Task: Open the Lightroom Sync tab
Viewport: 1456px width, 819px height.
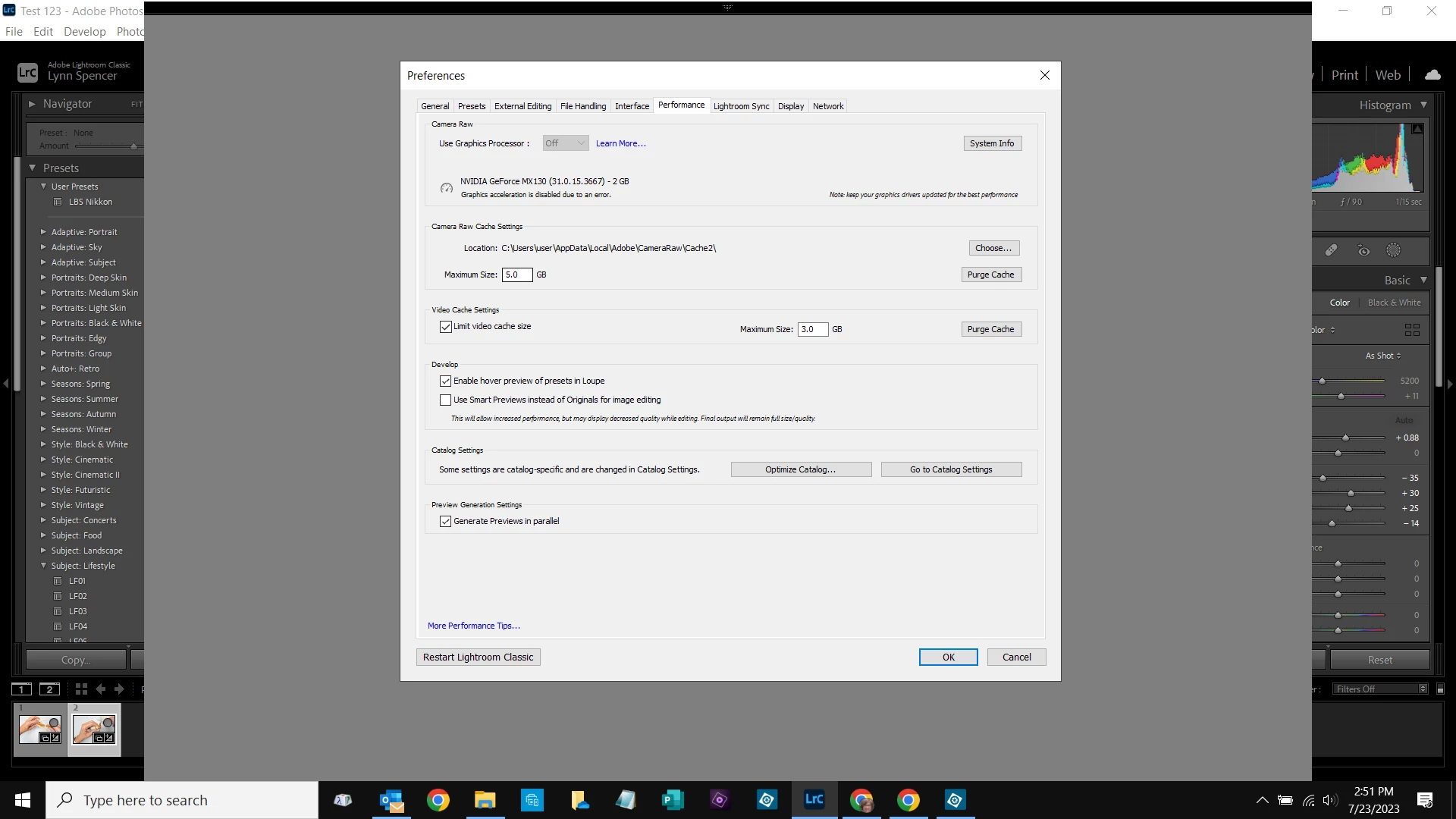Action: click(741, 106)
